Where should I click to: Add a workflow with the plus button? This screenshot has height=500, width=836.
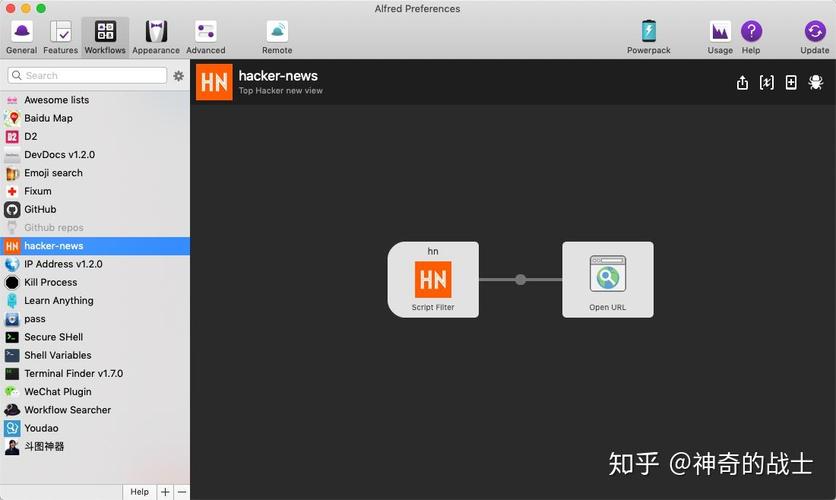point(165,492)
